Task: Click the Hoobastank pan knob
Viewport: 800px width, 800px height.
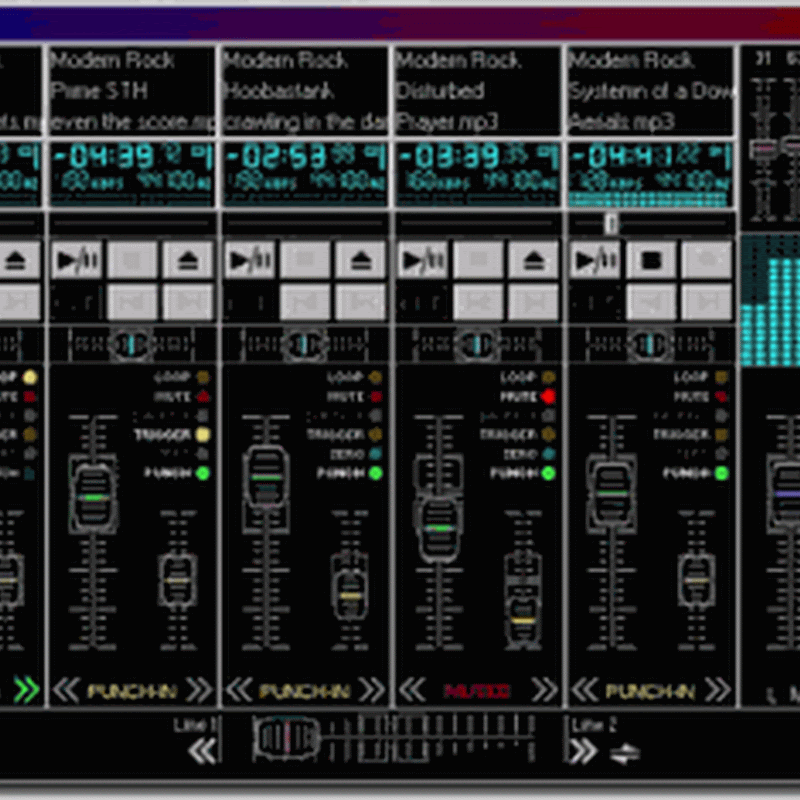Action: pos(304,345)
